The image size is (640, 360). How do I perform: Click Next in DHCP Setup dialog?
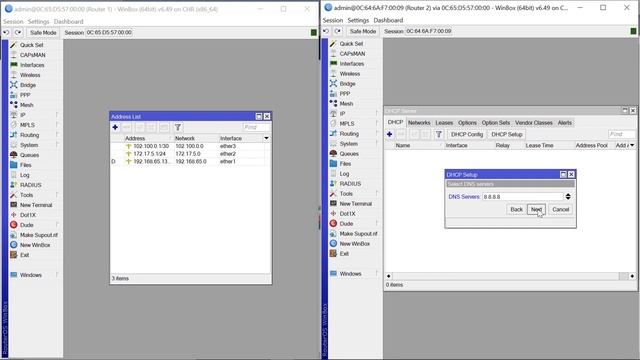(x=536, y=209)
